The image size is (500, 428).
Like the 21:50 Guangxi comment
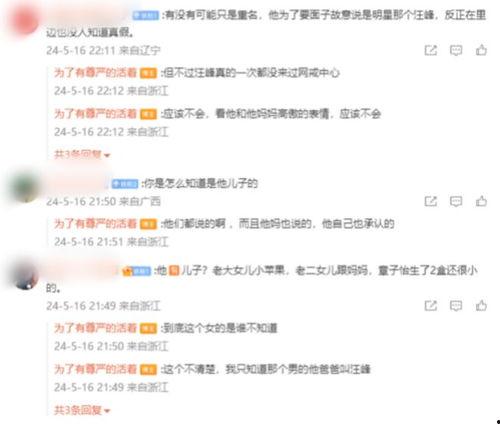pyautogui.click(x=481, y=201)
